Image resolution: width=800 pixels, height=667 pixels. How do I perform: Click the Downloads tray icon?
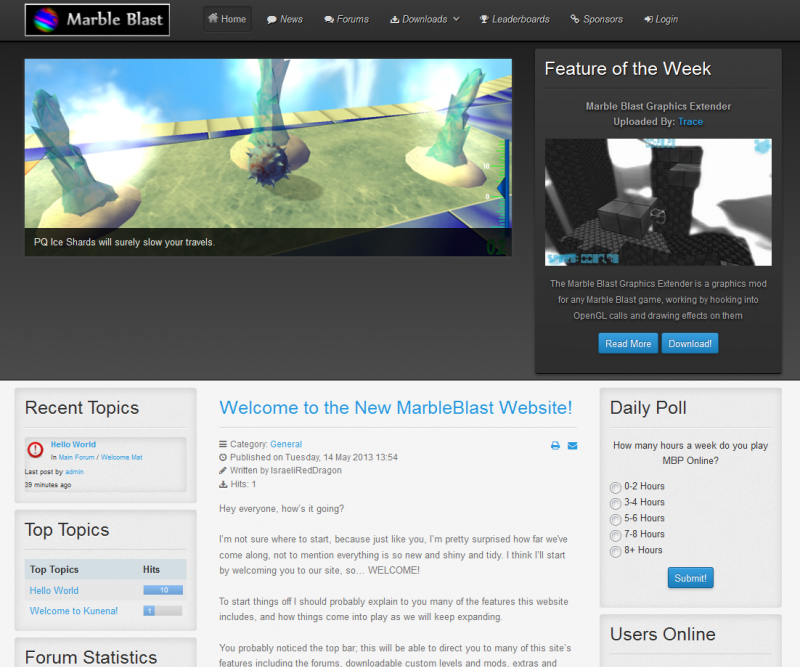click(394, 19)
